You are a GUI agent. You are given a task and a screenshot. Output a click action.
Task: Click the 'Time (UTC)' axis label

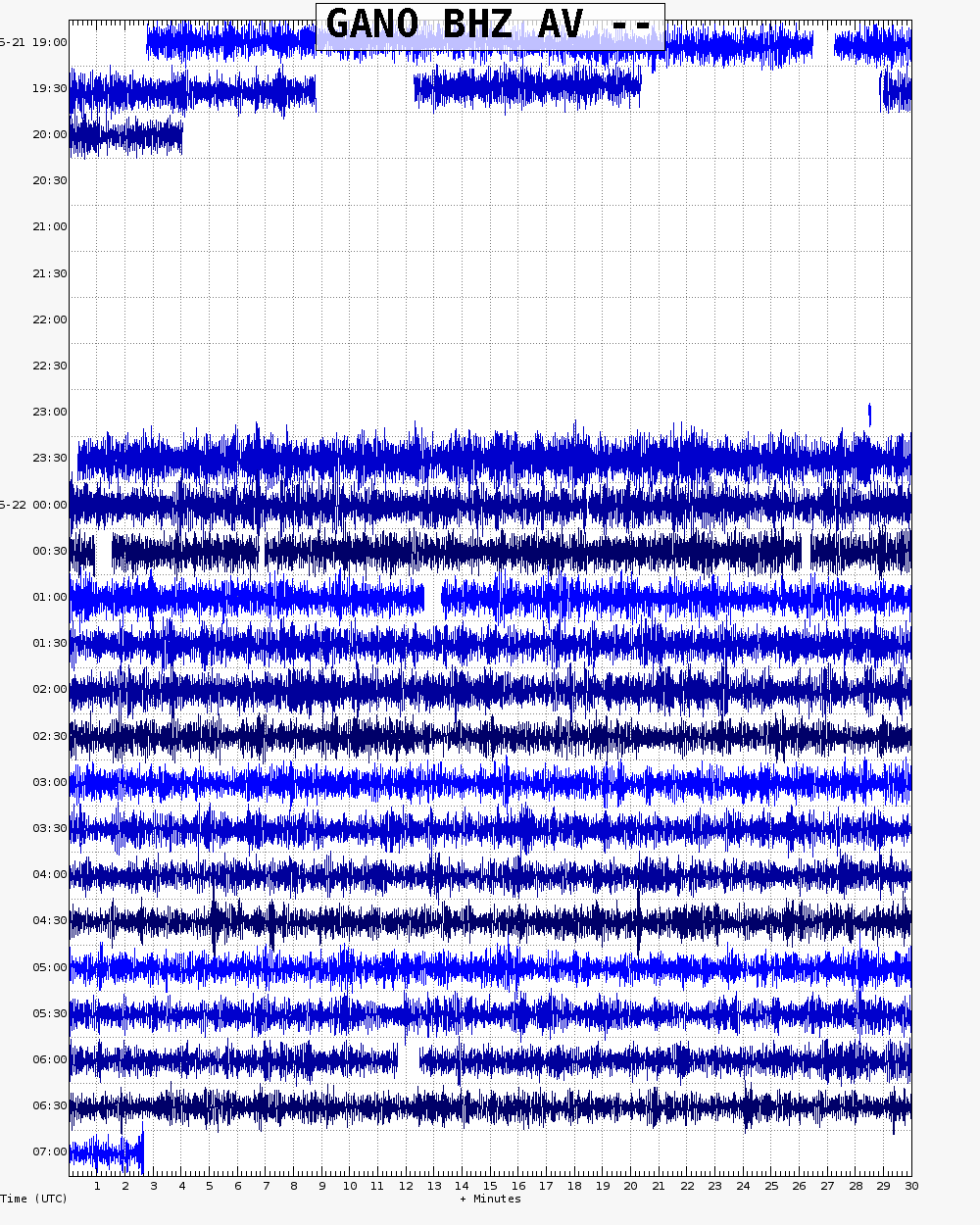point(34,1199)
